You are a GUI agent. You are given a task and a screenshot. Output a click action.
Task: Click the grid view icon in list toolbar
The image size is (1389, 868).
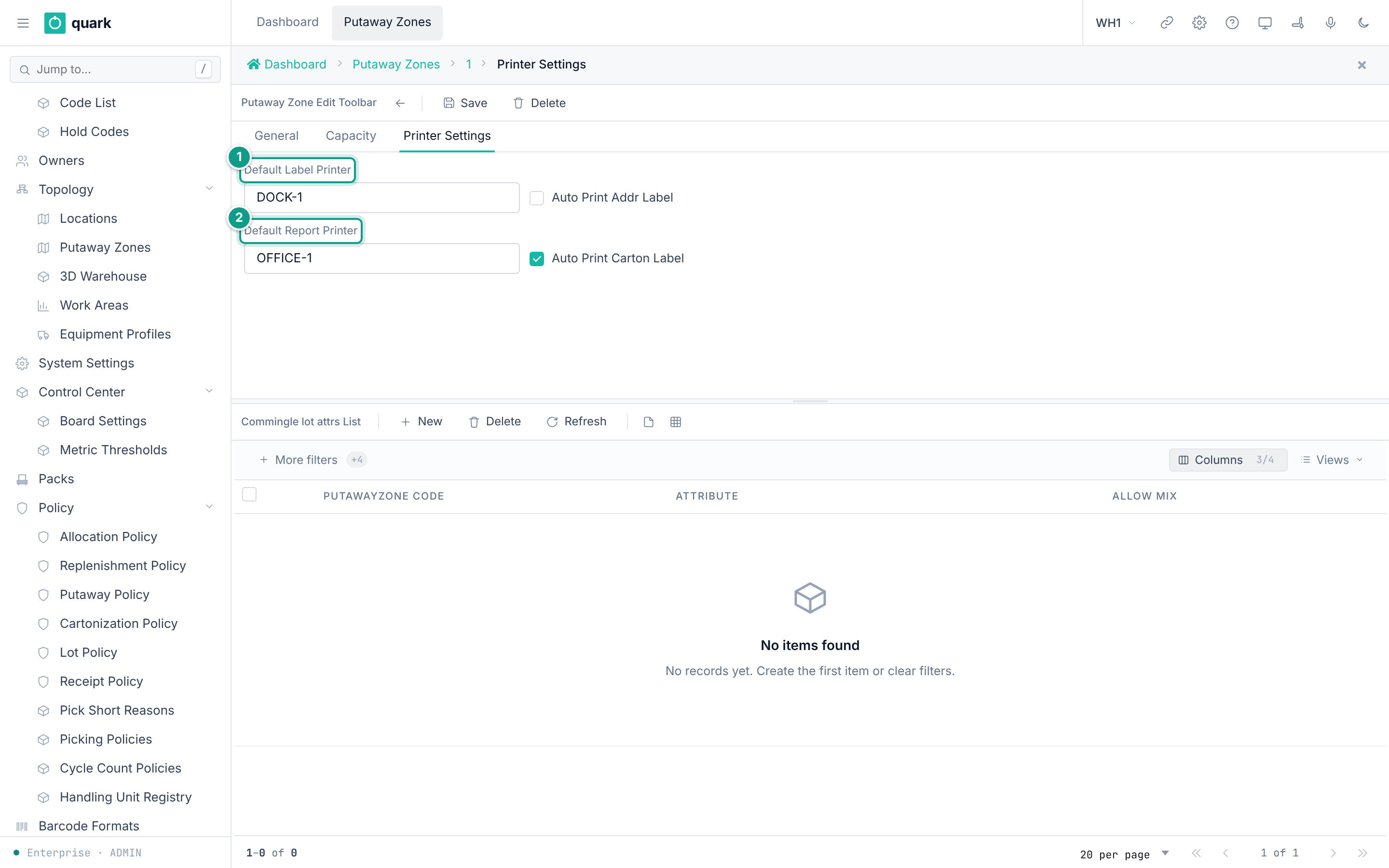pyautogui.click(x=676, y=422)
